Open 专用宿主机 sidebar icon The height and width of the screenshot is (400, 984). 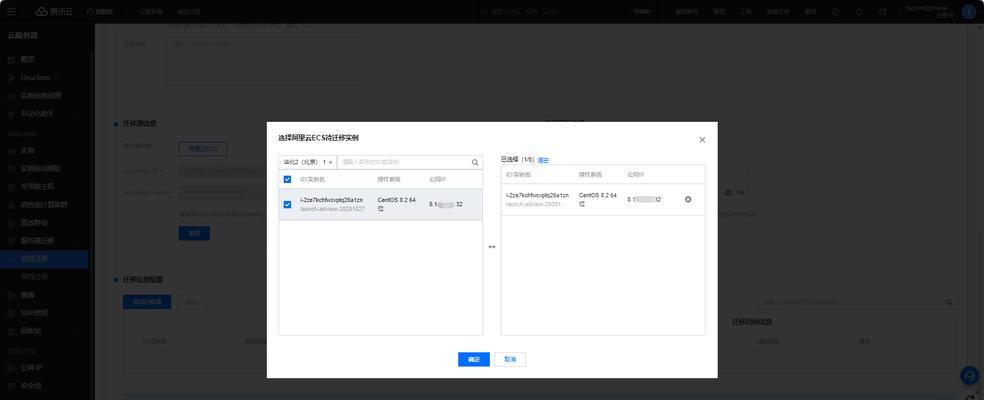[x=11, y=186]
